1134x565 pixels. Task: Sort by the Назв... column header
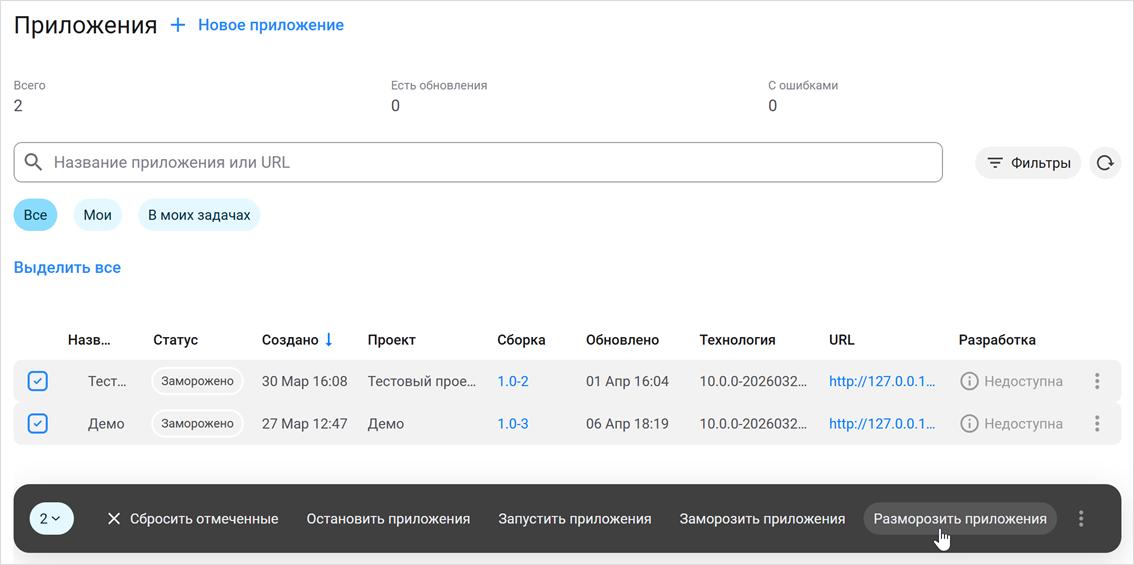pos(90,340)
